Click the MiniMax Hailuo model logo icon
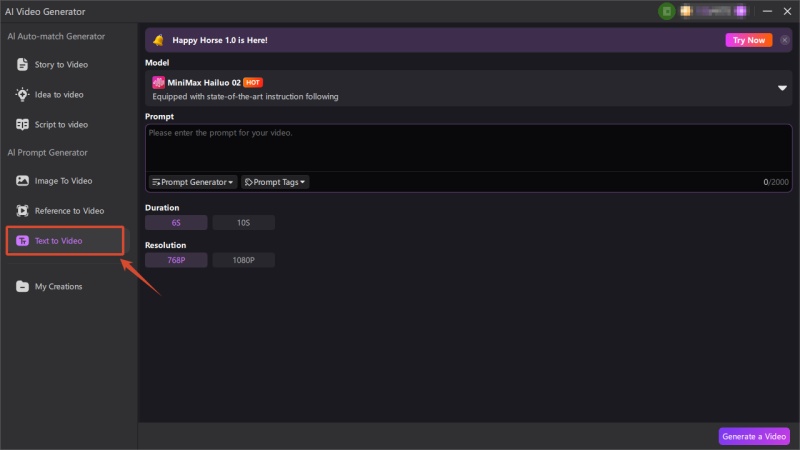The height and width of the screenshot is (450, 800). 158,82
